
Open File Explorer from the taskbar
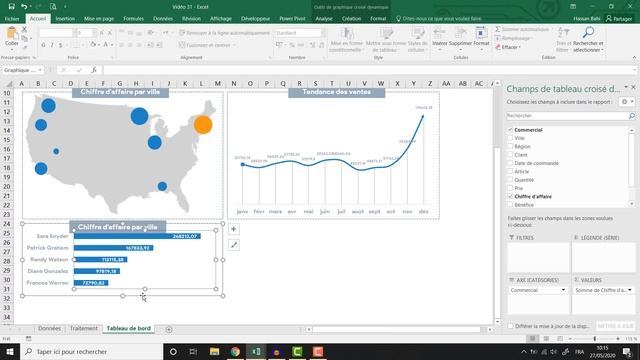tap(214, 351)
